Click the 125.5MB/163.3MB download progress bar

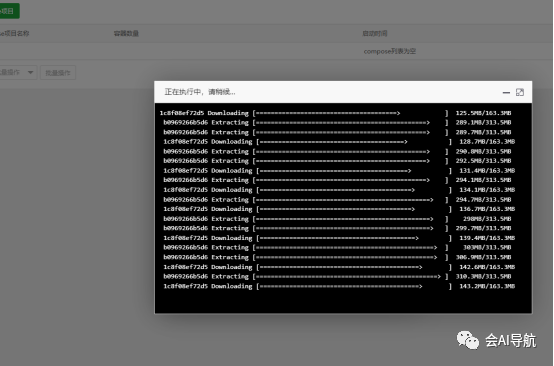[x=350, y=113]
